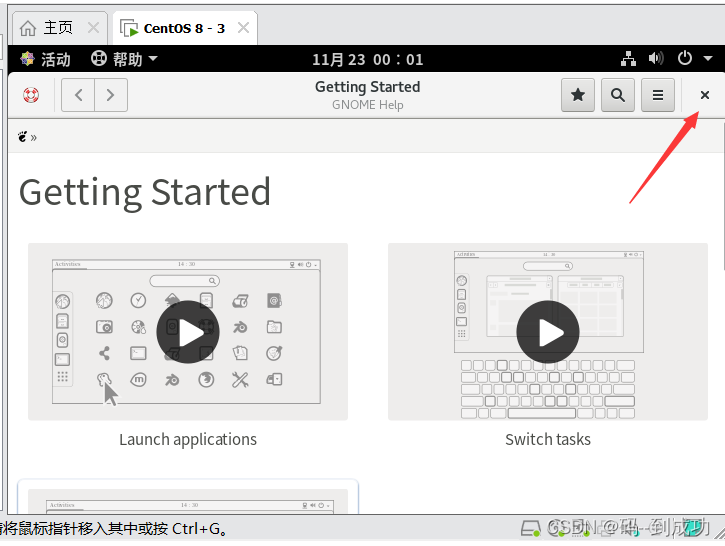Image resolution: width=725 pixels, height=546 pixels.
Task: Switch to the CentOS 8 - 3 tab
Action: (x=184, y=28)
